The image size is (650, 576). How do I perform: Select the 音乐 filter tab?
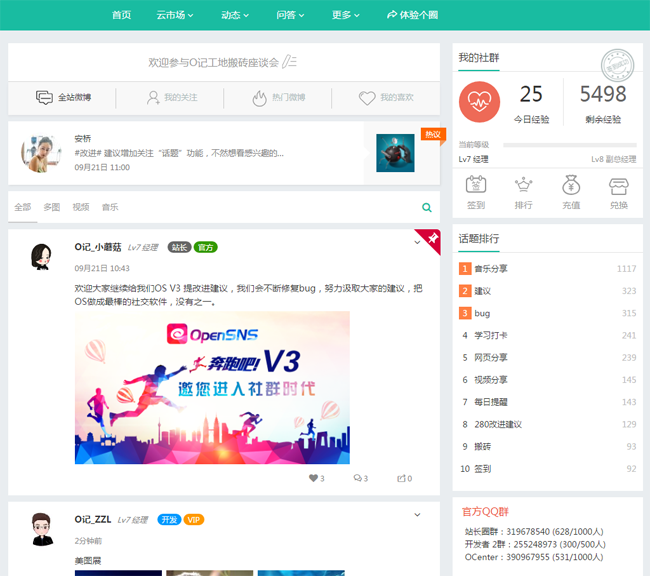(110, 207)
